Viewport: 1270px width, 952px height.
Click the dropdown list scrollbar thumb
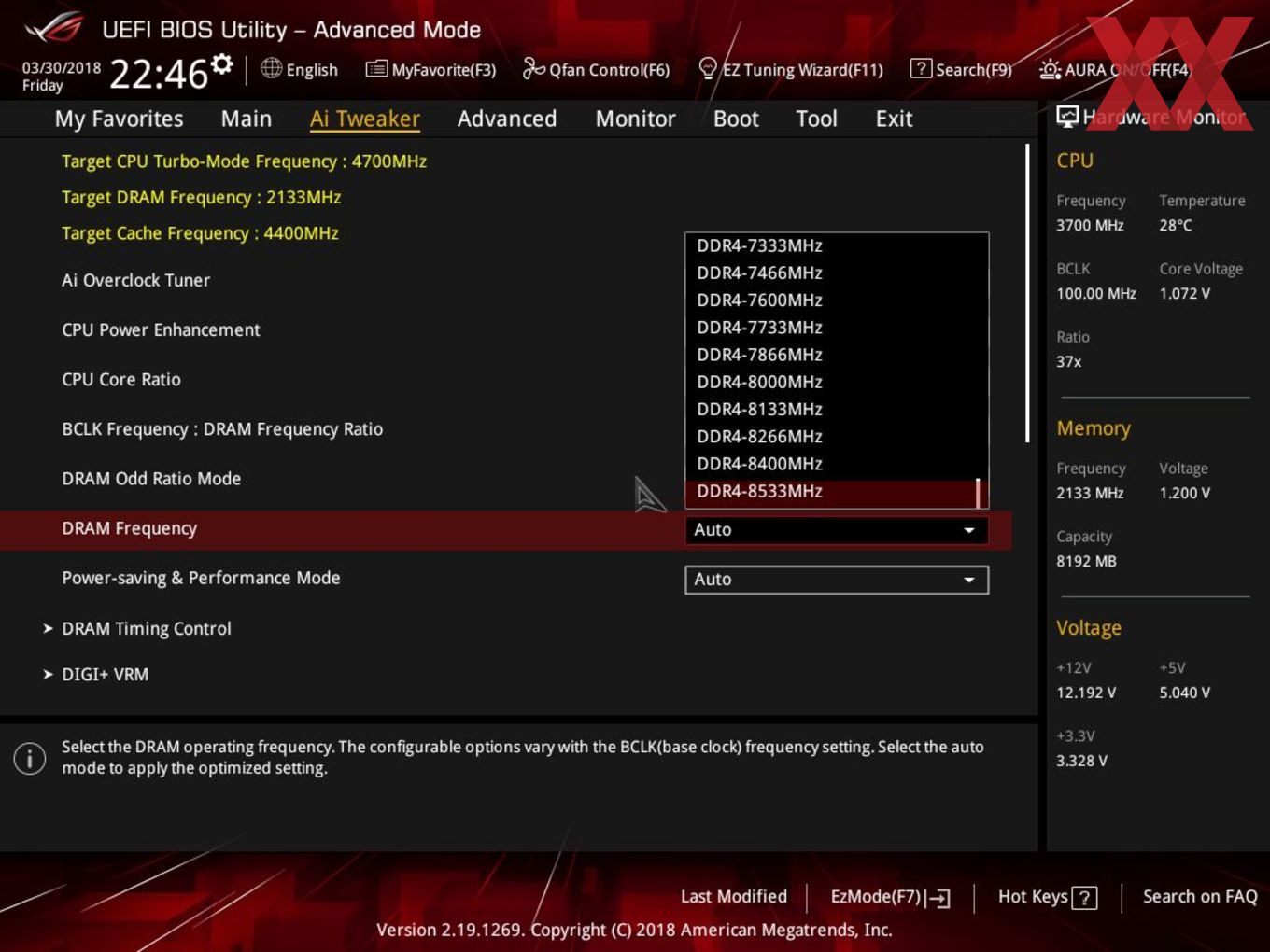(978, 493)
